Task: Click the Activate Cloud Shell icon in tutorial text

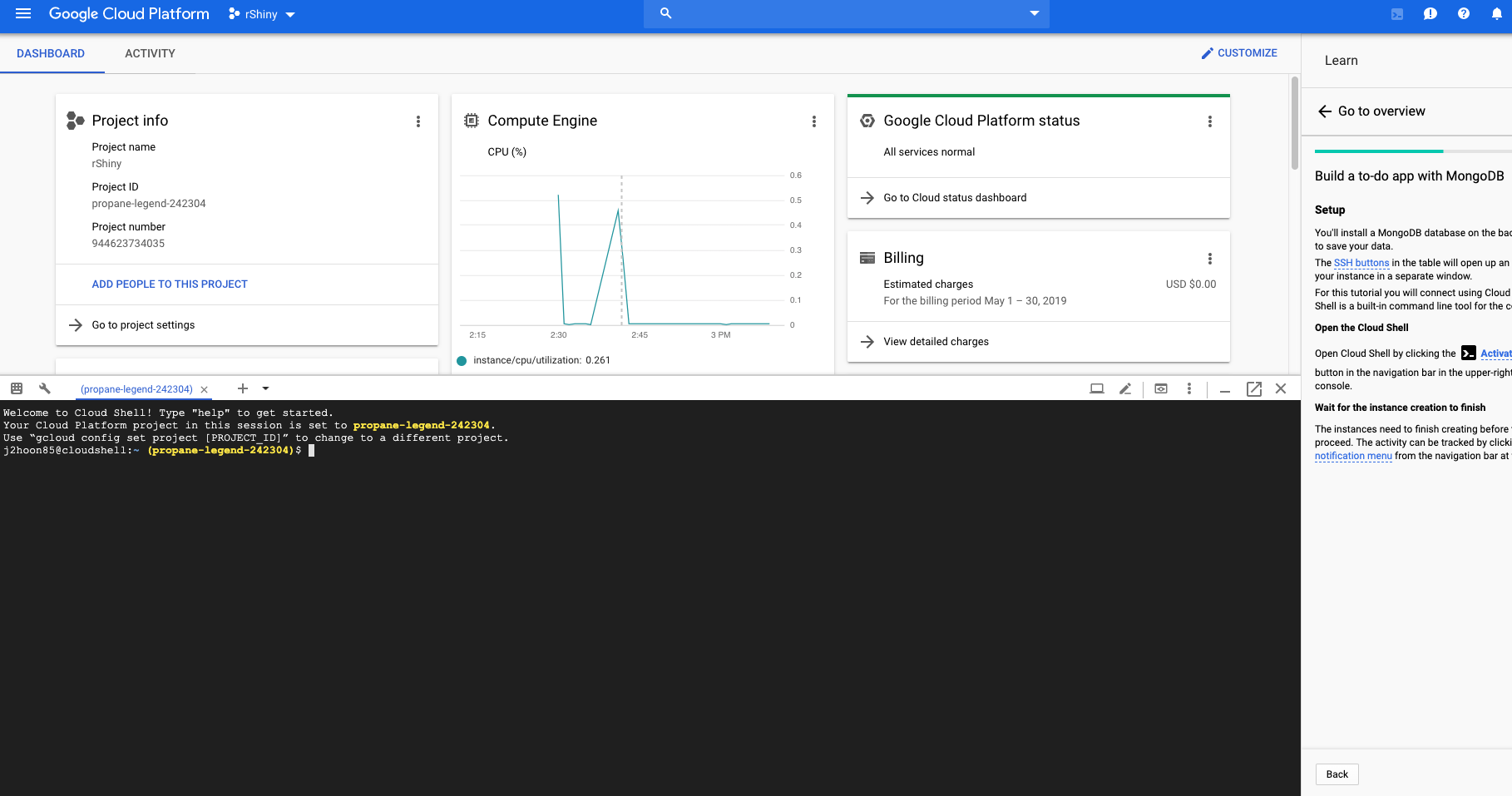Action: point(1469,353)
